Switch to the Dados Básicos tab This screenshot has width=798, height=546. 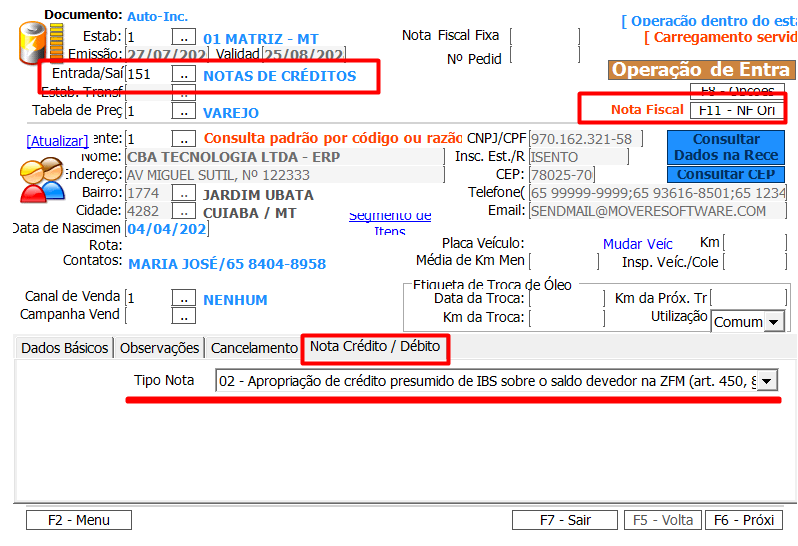[65, 348]
